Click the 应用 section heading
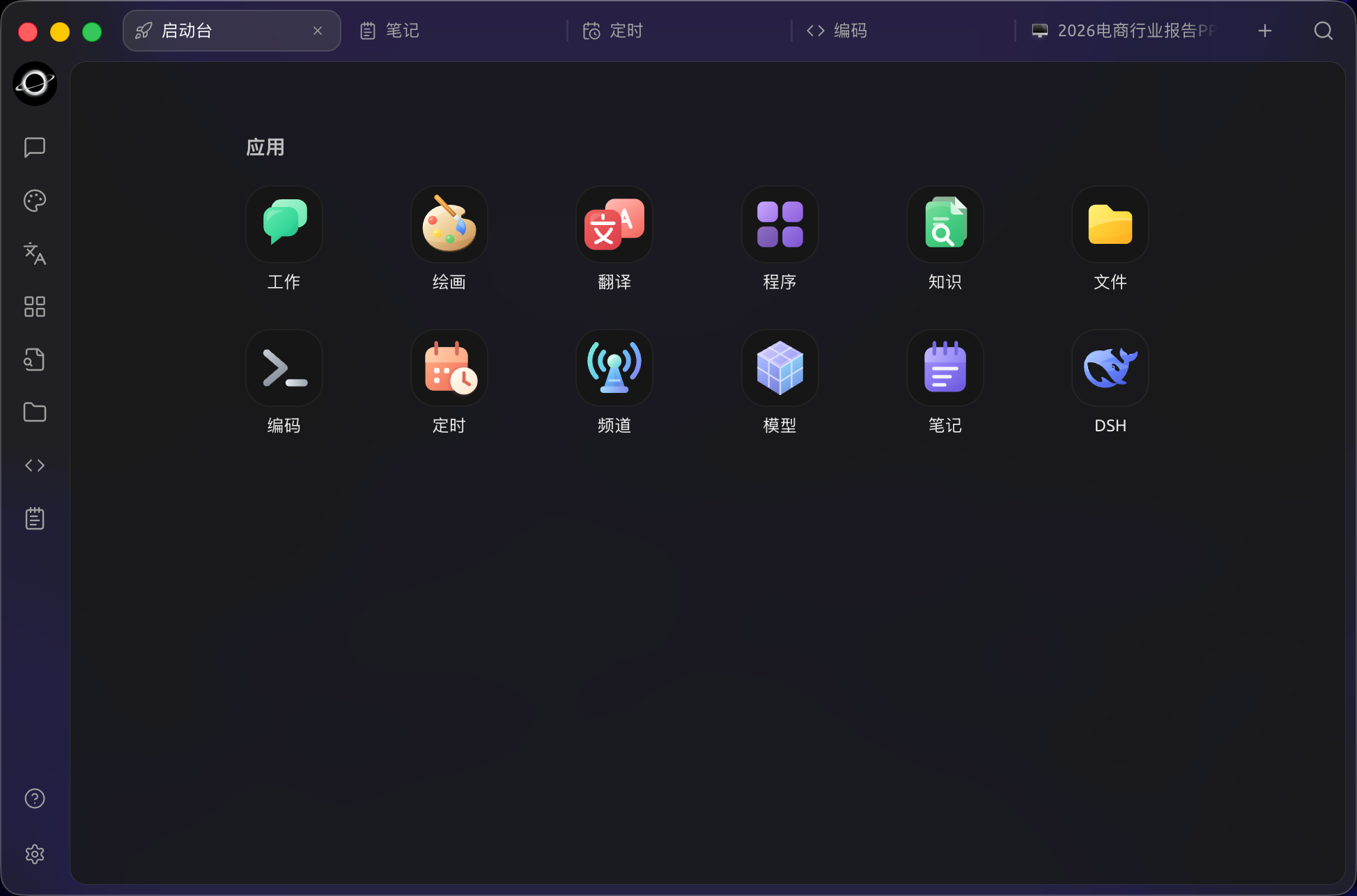The image size is (1357, 896). (265, 147)
